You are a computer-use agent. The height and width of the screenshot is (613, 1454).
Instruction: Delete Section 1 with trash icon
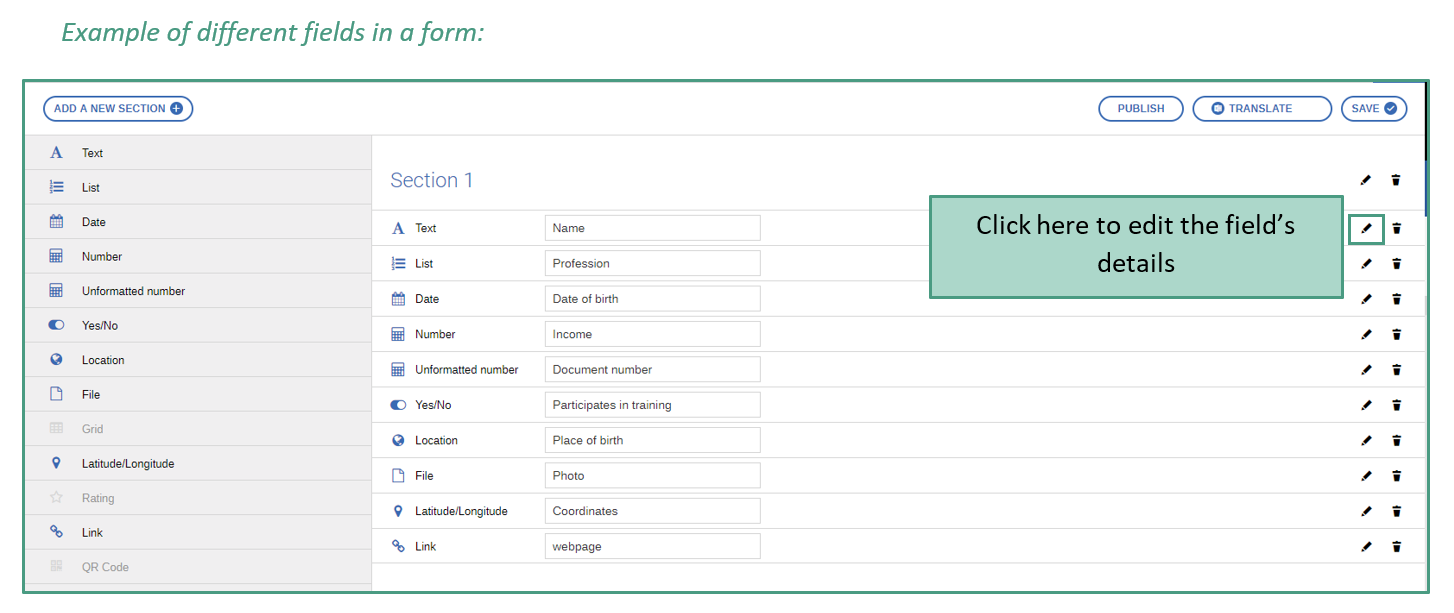click(1396, 180)
